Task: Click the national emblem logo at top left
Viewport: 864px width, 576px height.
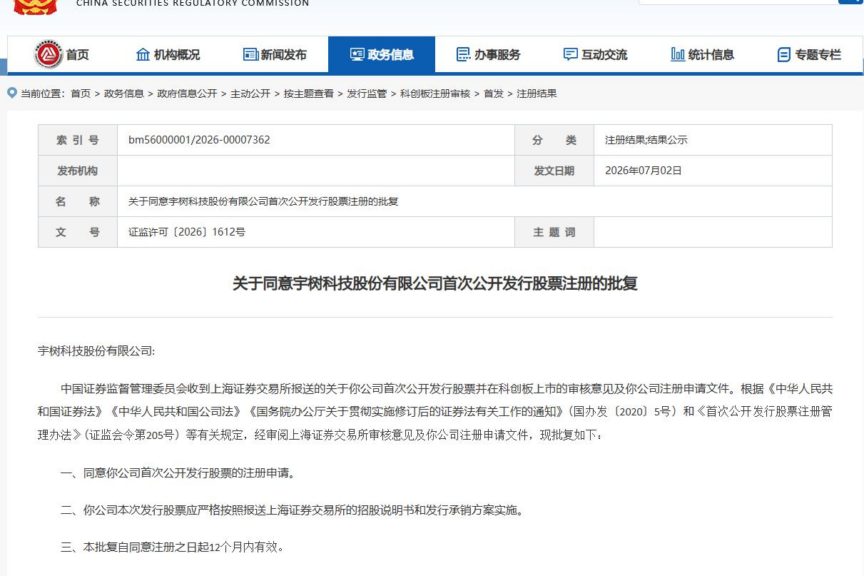Action: point(35,7)
